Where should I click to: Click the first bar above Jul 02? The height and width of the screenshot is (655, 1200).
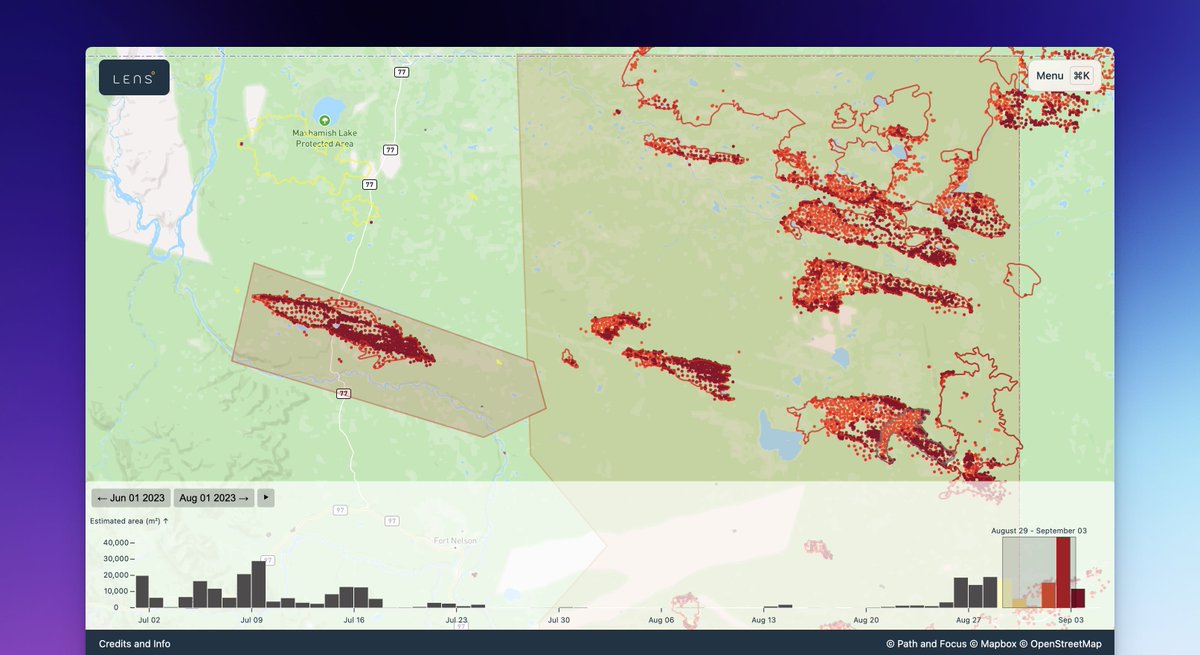(x=142, y=591)
